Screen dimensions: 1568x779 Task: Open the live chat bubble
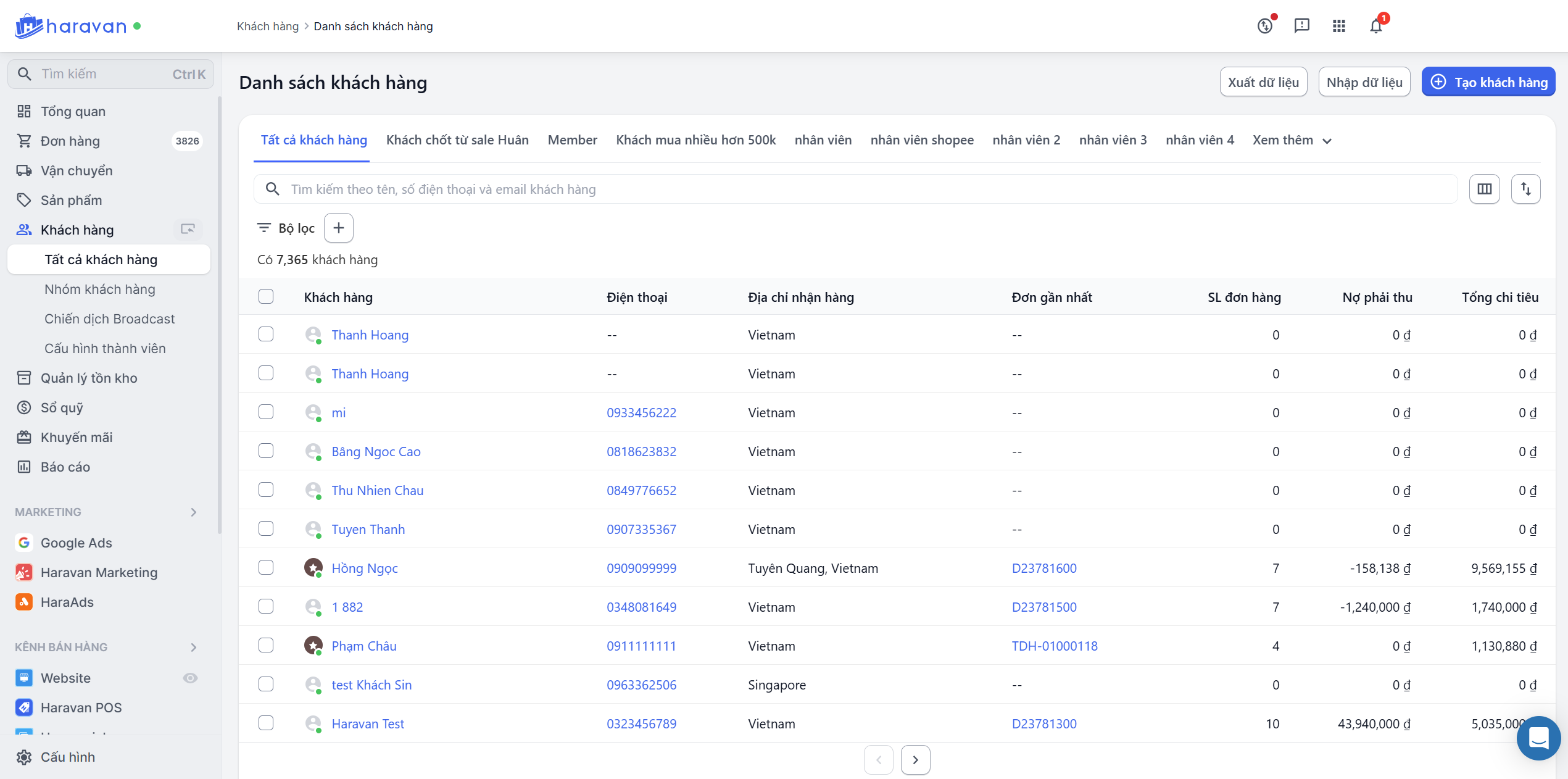[1538, 738]
